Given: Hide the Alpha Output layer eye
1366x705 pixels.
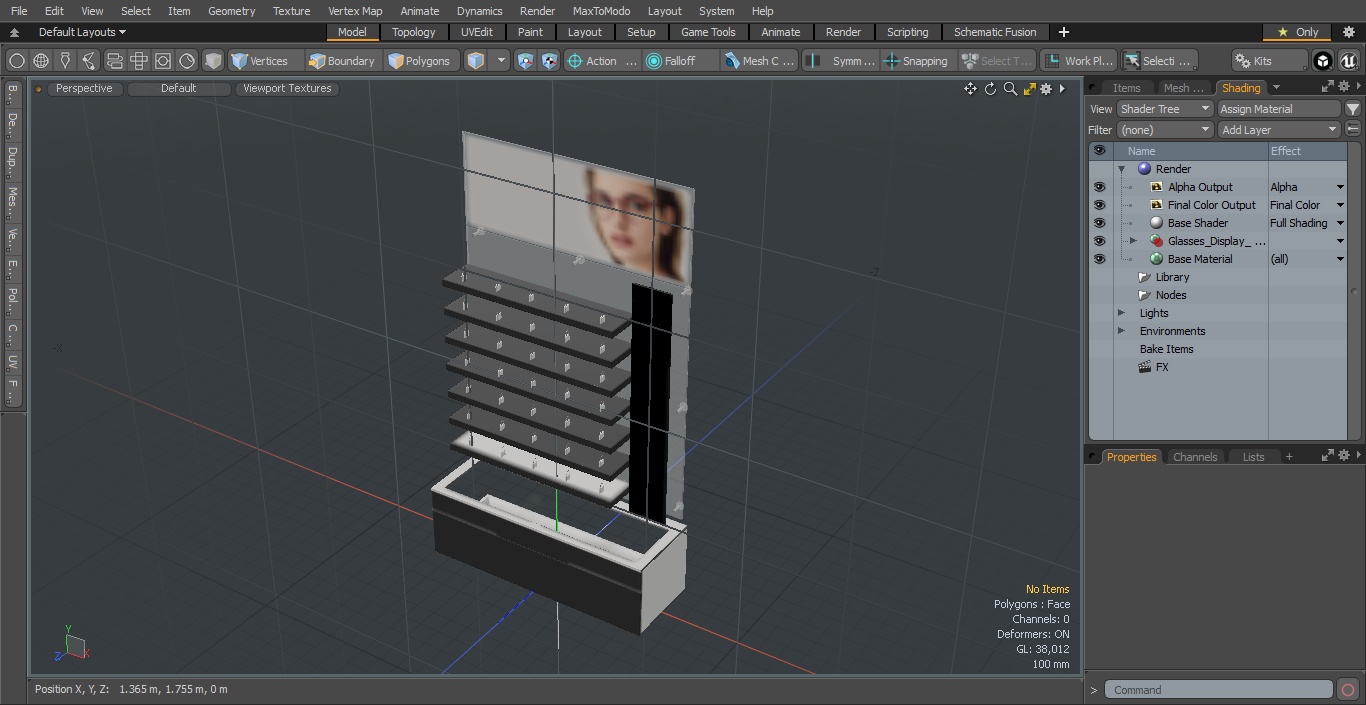Looking at the screenshot, I should pyautogui.click(x=1100, y=187).
